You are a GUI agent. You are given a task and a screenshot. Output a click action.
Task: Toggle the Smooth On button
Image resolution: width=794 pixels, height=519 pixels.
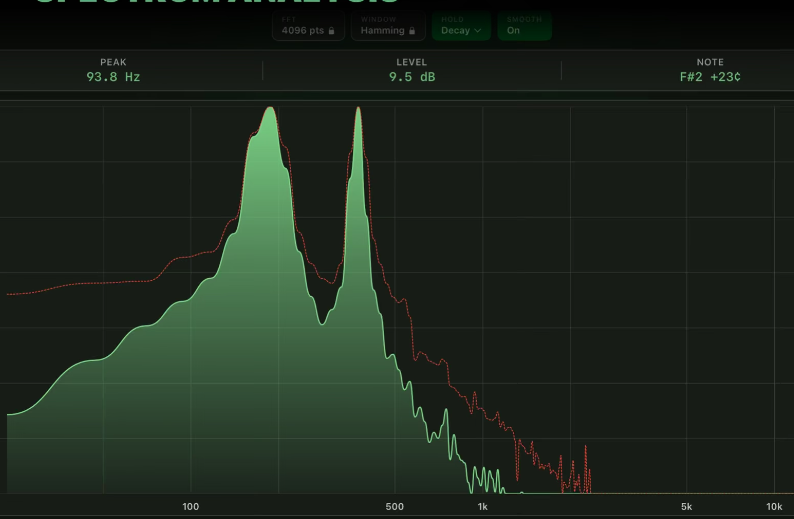click(525, 25)
